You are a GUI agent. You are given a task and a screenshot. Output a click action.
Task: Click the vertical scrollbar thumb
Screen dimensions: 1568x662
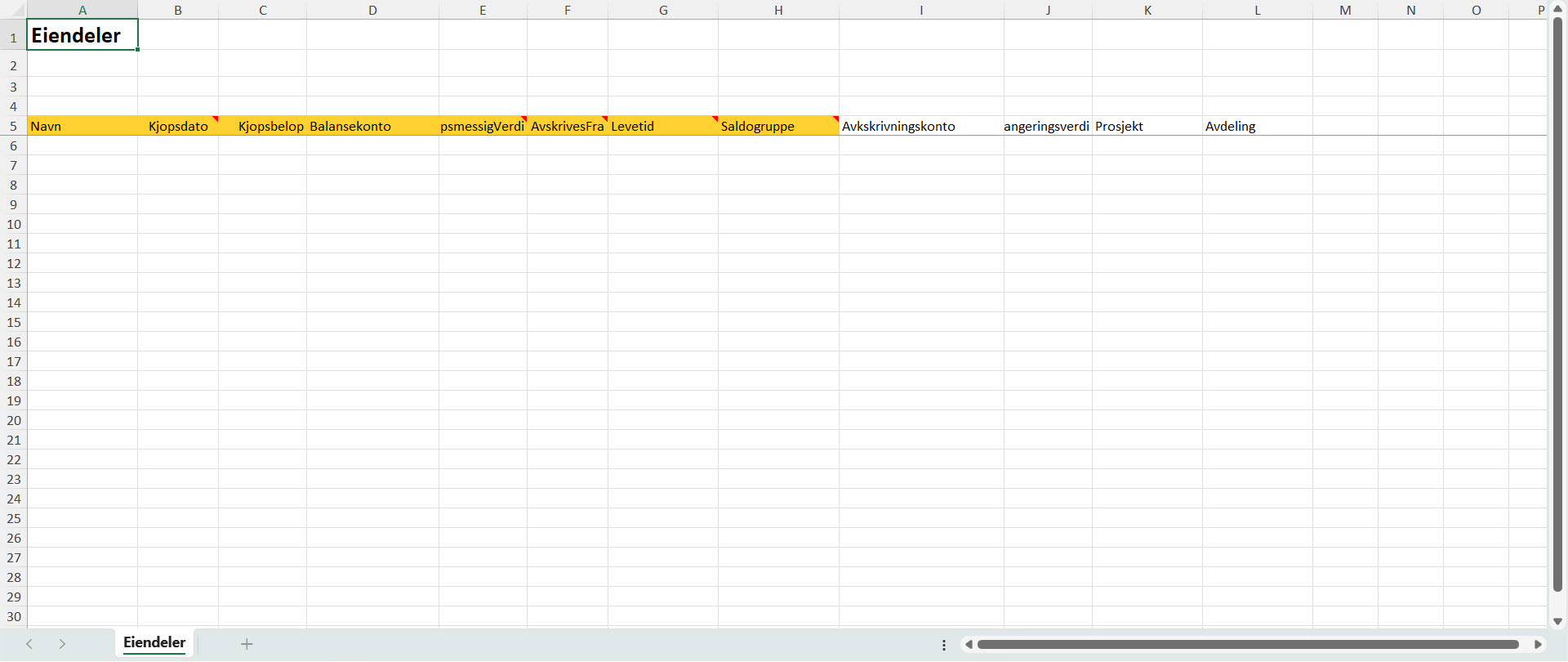[x=1557, y=302]
